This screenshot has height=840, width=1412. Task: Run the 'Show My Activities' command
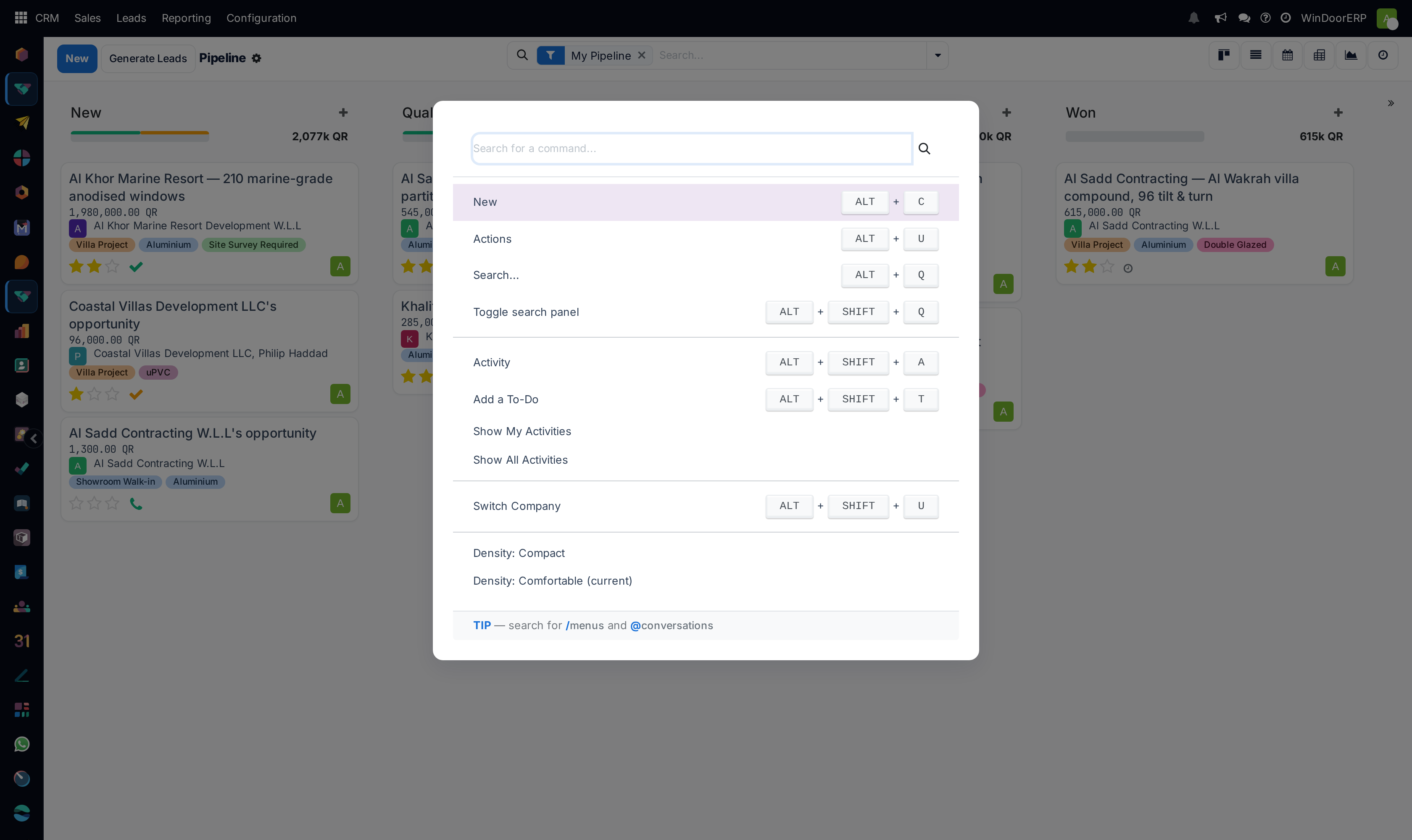706,431
